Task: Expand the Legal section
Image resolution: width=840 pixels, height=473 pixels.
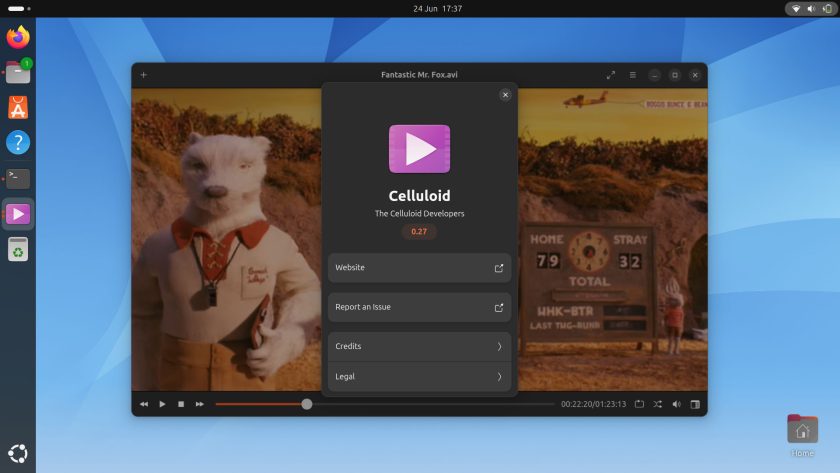Action: [x=419, y=377]
